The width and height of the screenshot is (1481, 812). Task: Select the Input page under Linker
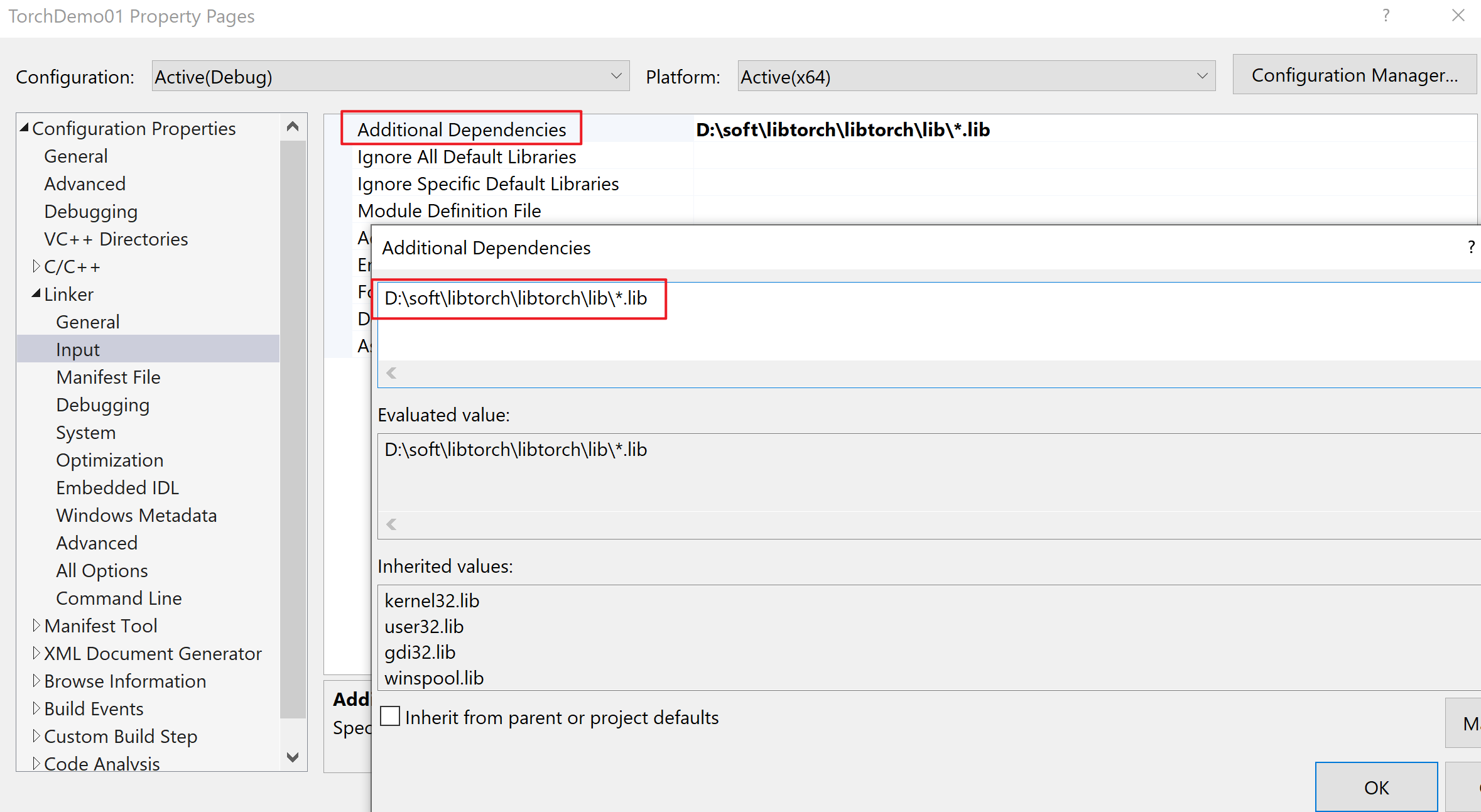coord(77,349)
